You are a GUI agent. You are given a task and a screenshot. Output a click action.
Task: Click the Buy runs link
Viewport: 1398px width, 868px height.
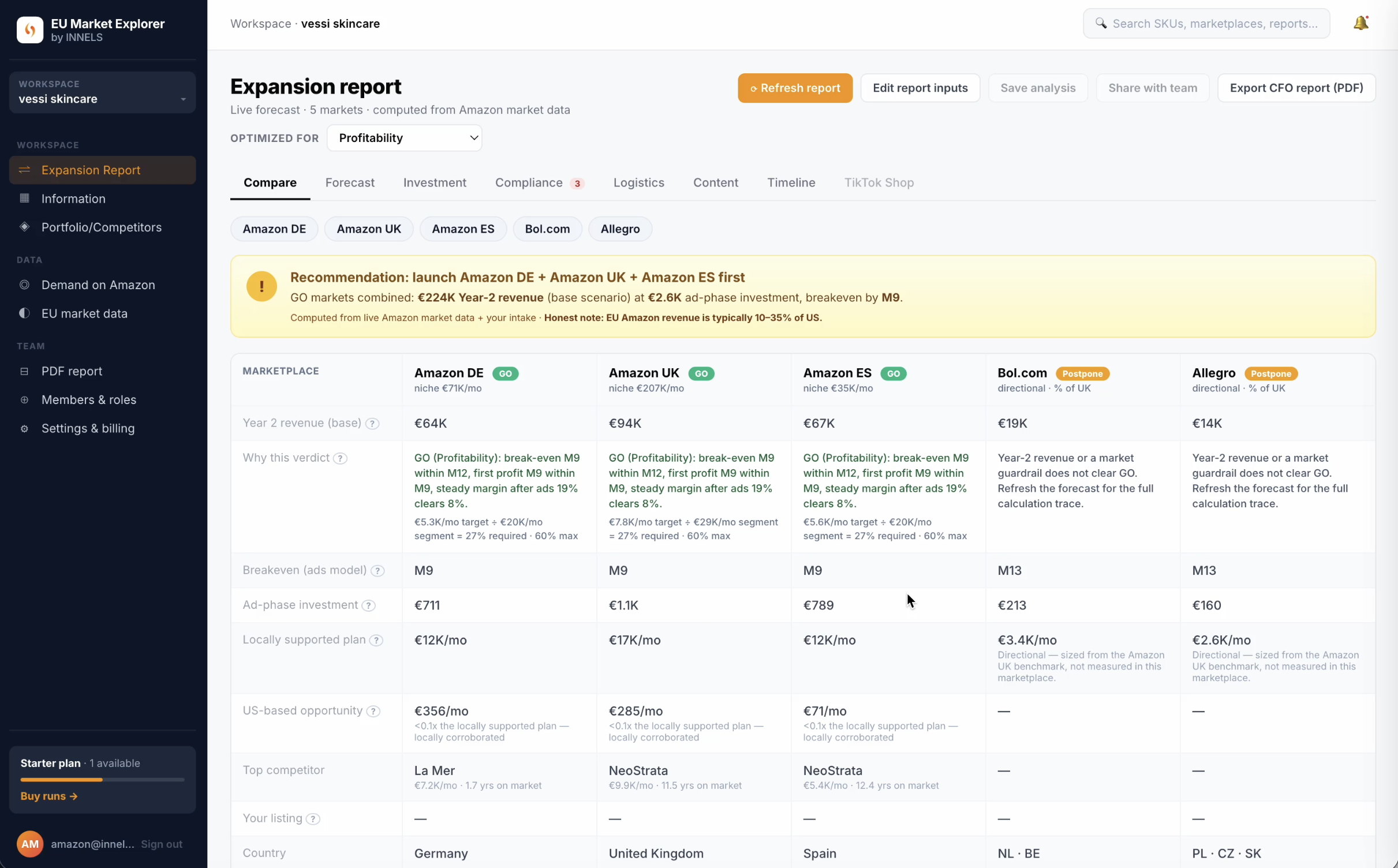[x=49, y=796]
